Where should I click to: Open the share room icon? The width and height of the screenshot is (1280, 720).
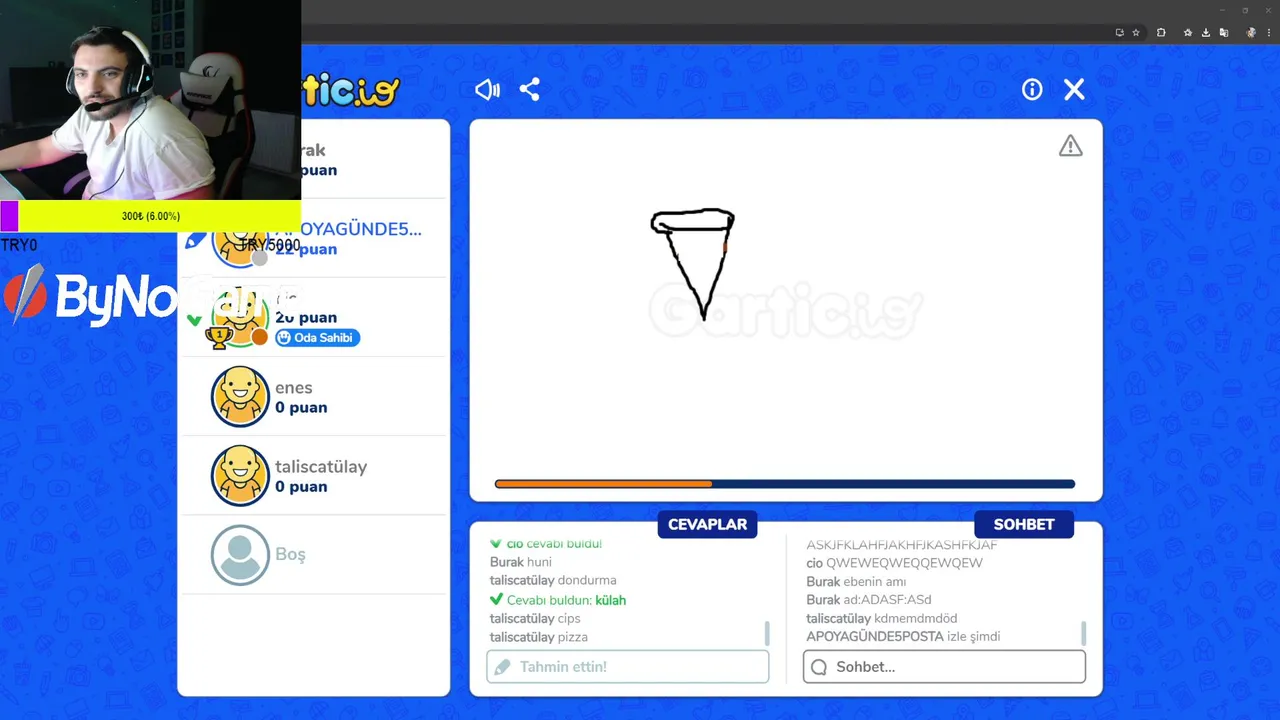pos(530,90)
